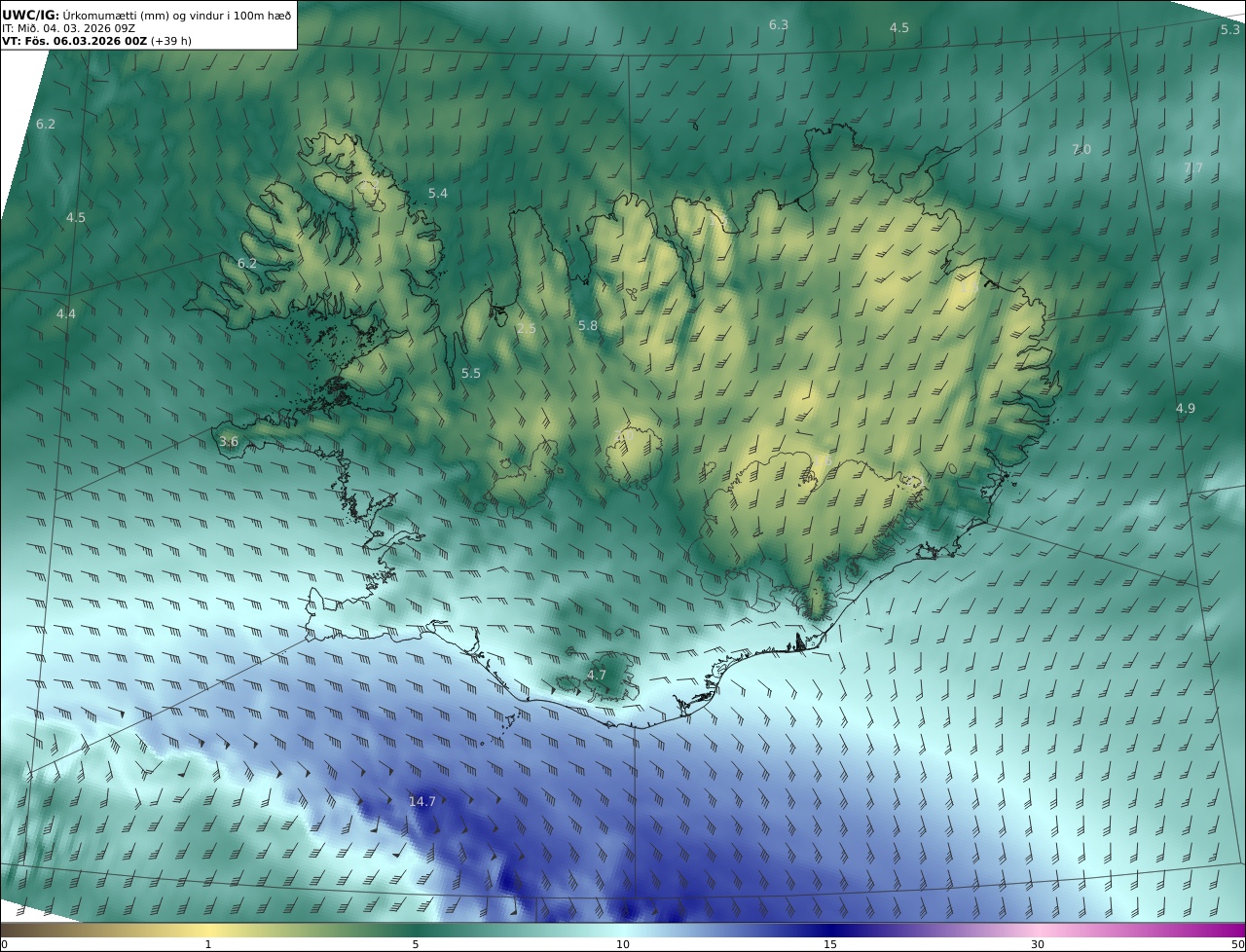Screen dimensions: 1246x952
Task: Click the 2.5 value on the map
Action: 526,329
